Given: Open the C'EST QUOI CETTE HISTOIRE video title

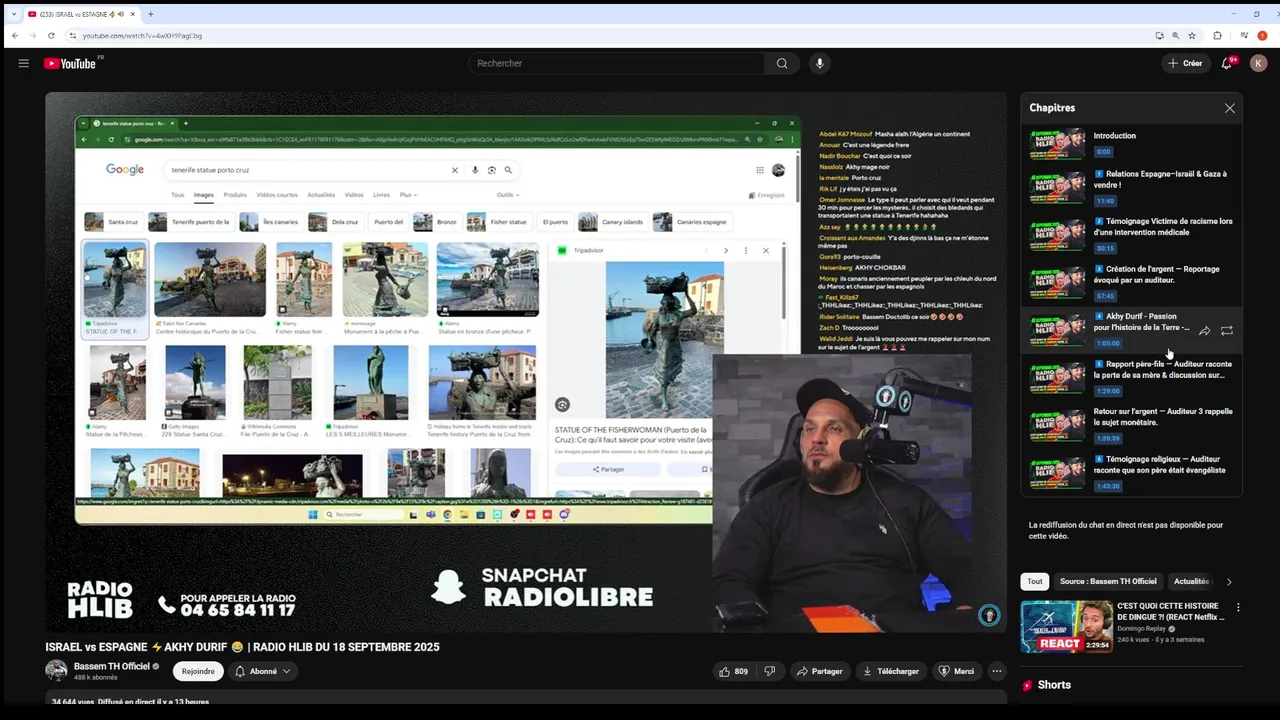Looking at the screenshot, I should 1171,611.
